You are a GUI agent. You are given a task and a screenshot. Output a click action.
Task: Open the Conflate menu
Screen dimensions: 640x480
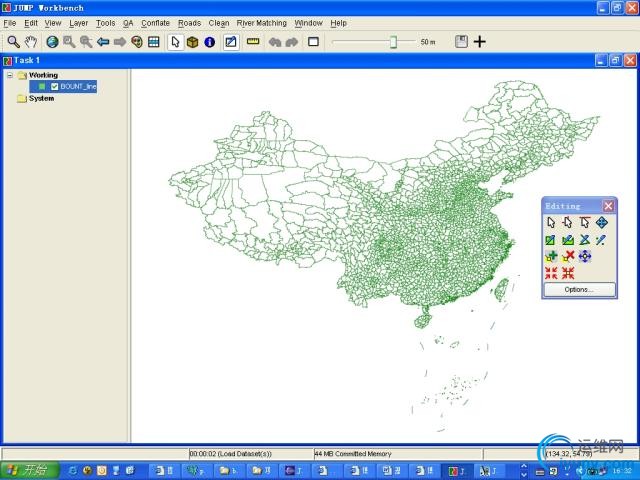click(155, 22)
